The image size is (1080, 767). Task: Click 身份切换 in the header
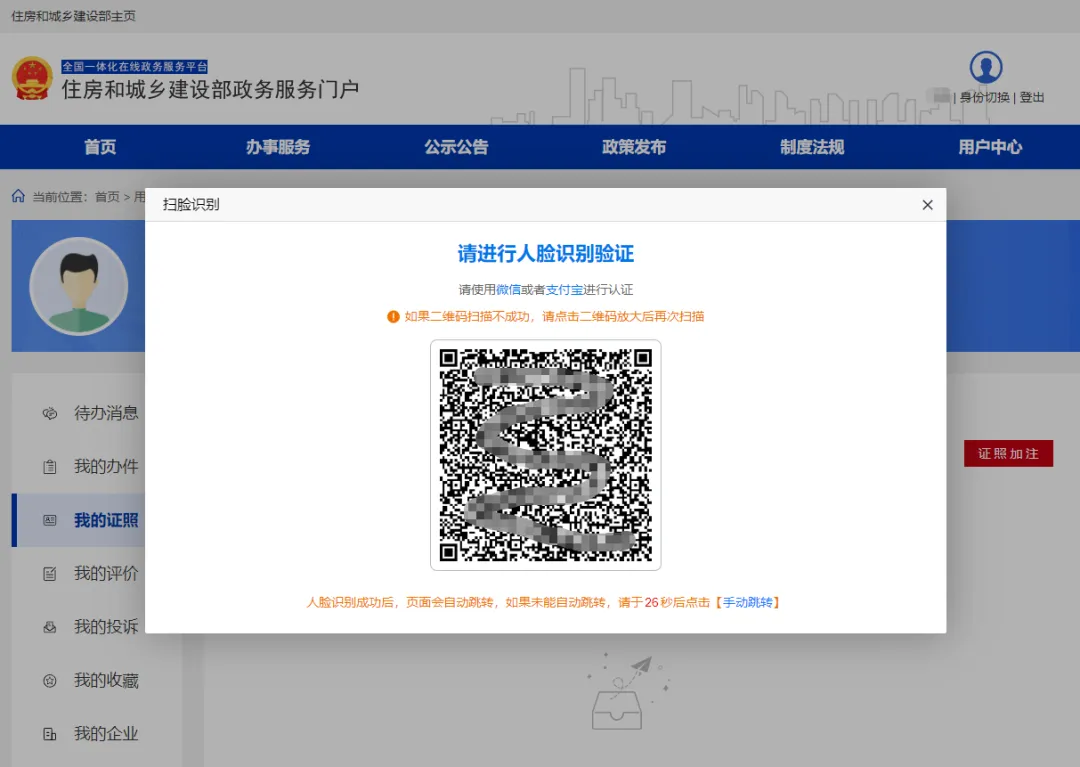pos(984,97)
